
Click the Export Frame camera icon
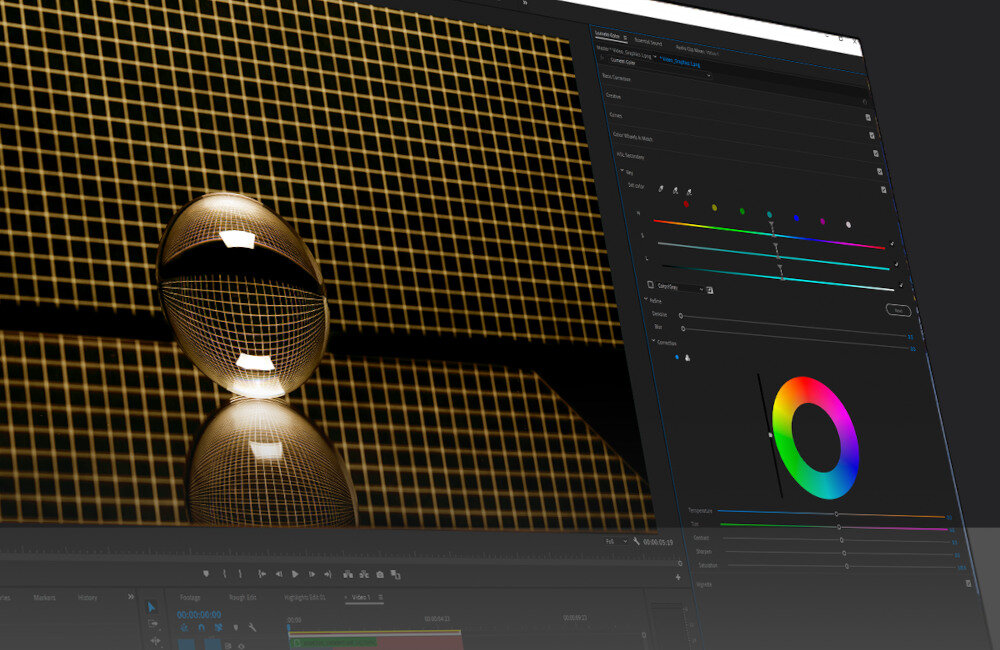click(380, 574)
